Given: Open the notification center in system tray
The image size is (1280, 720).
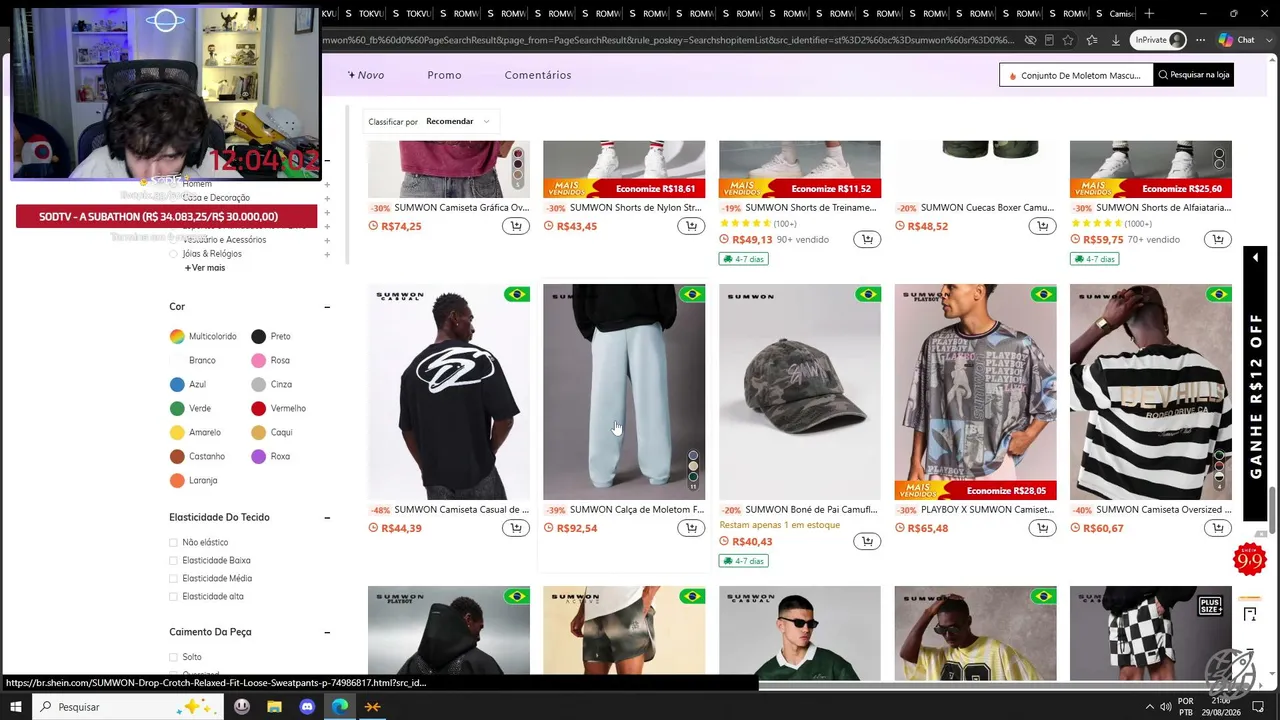Looking at the screenshot, I should (1258, 707).
